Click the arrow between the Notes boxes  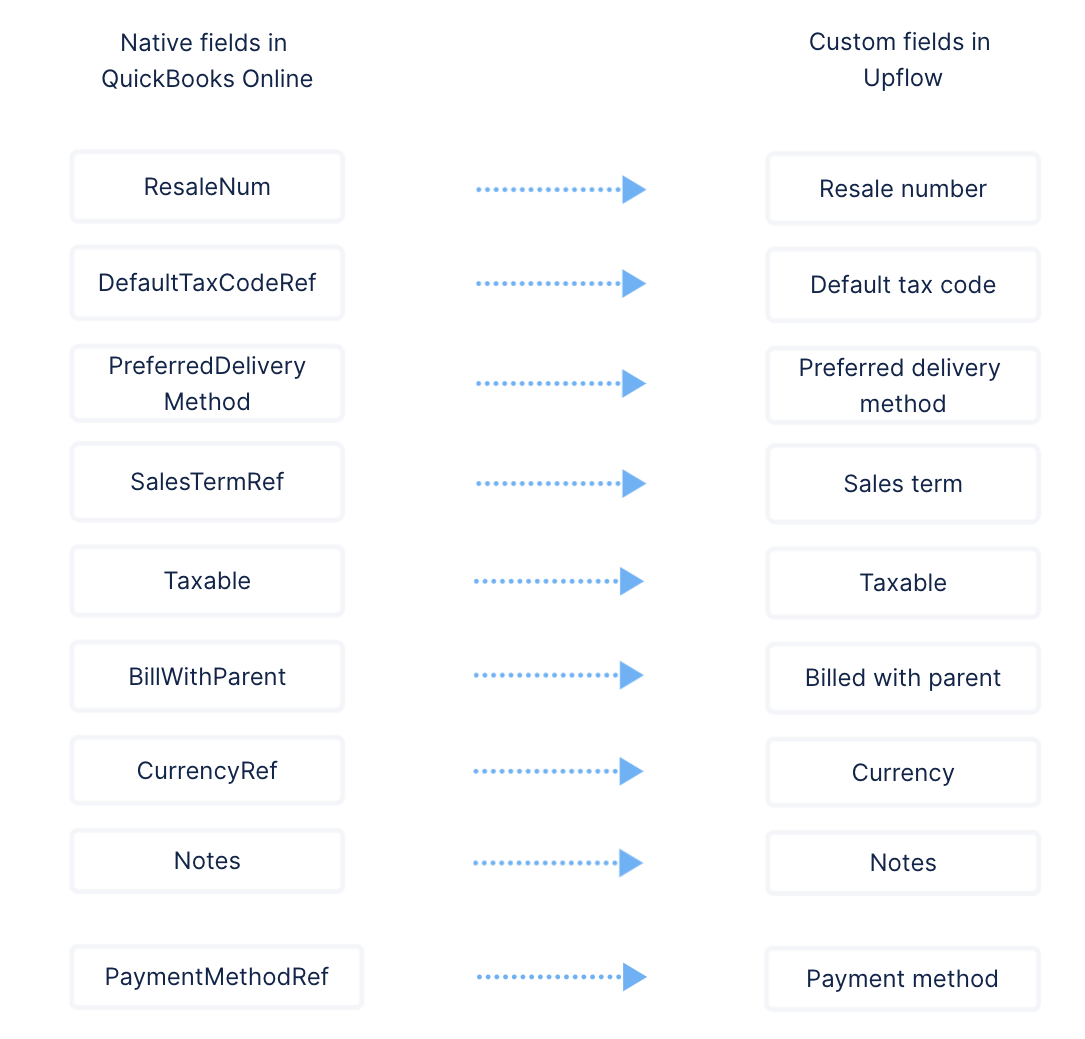[x=558, y=863]
